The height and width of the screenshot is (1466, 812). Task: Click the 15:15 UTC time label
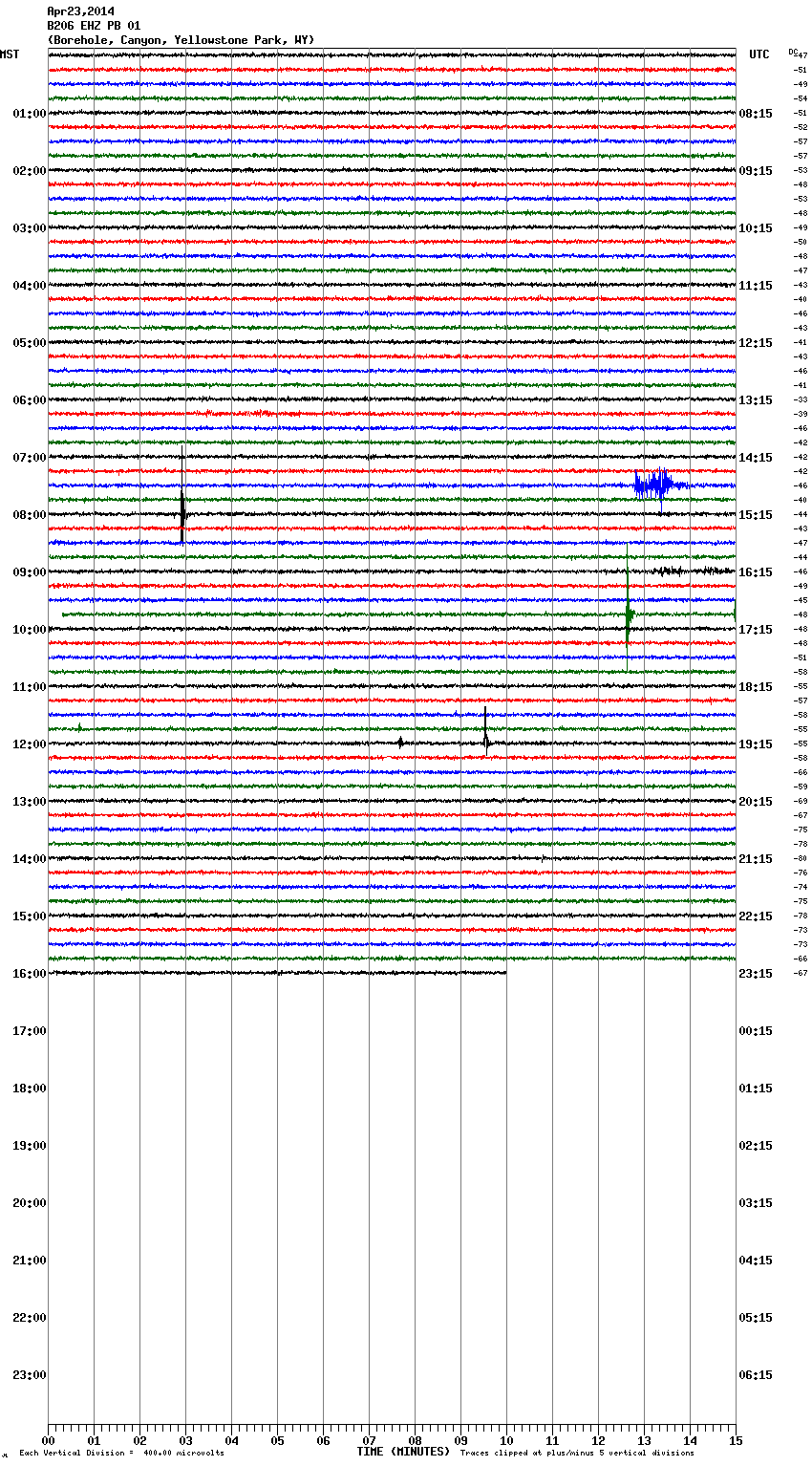coord(756,515)
